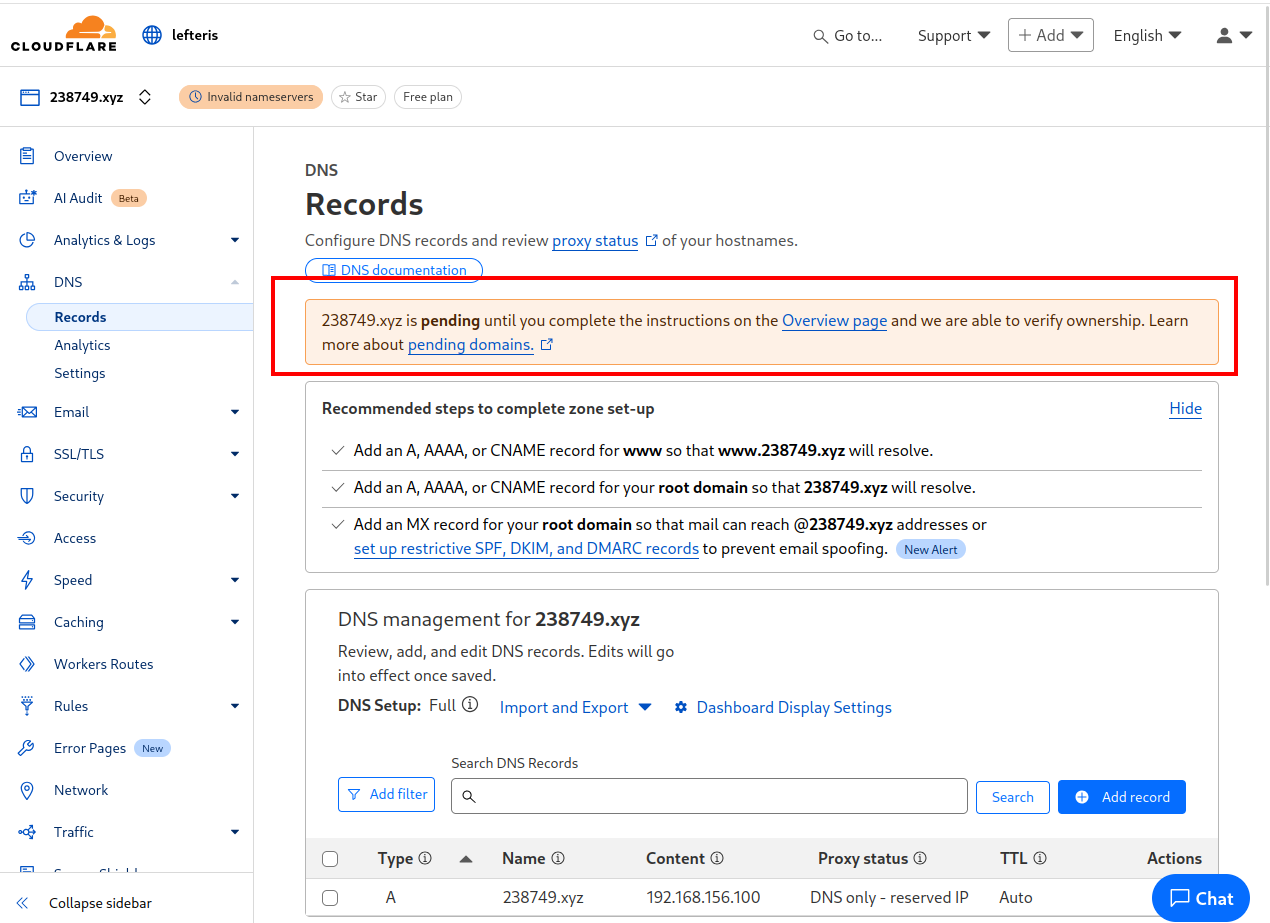The height and width of the screenshot is (923, 1270).
Task: Click the Content column info icon
Action: [x=717, y=858]
